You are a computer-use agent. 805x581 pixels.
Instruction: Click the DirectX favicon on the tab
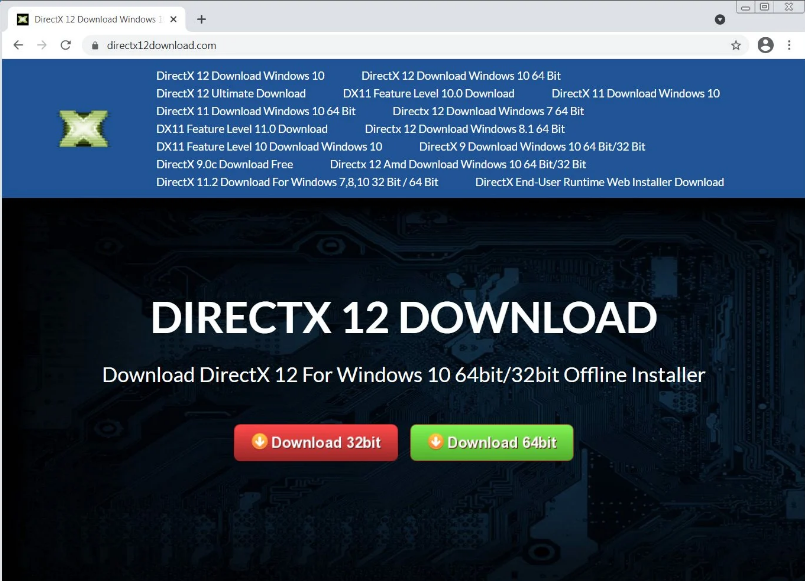pyautogui.click(x=23, y=20)
